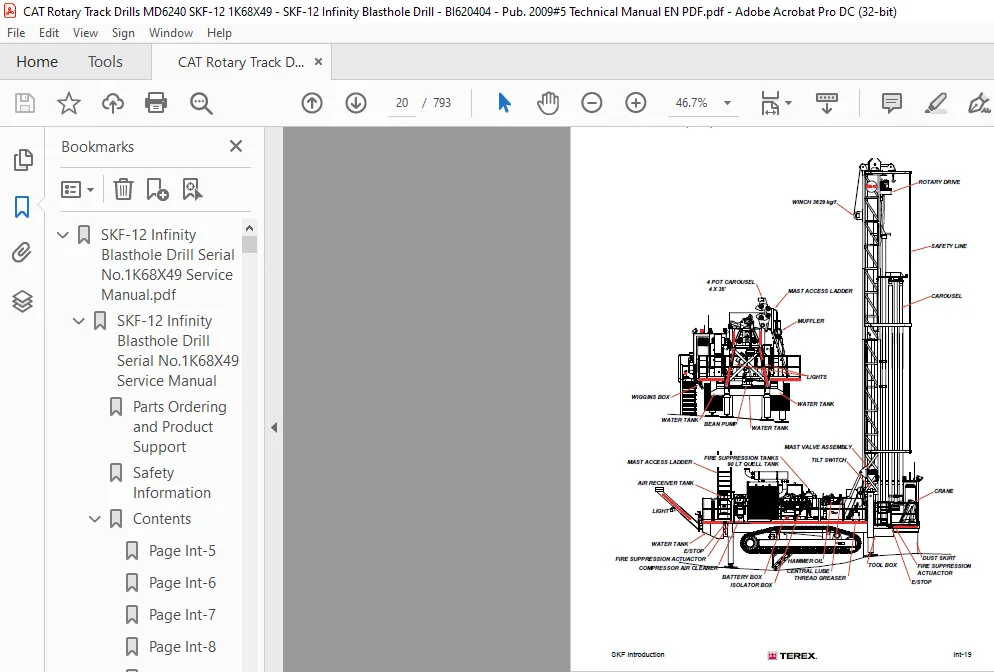Add a comment sticky note
Screen dimensions: 994x672
pyautogui.click(x=891, y=103)
